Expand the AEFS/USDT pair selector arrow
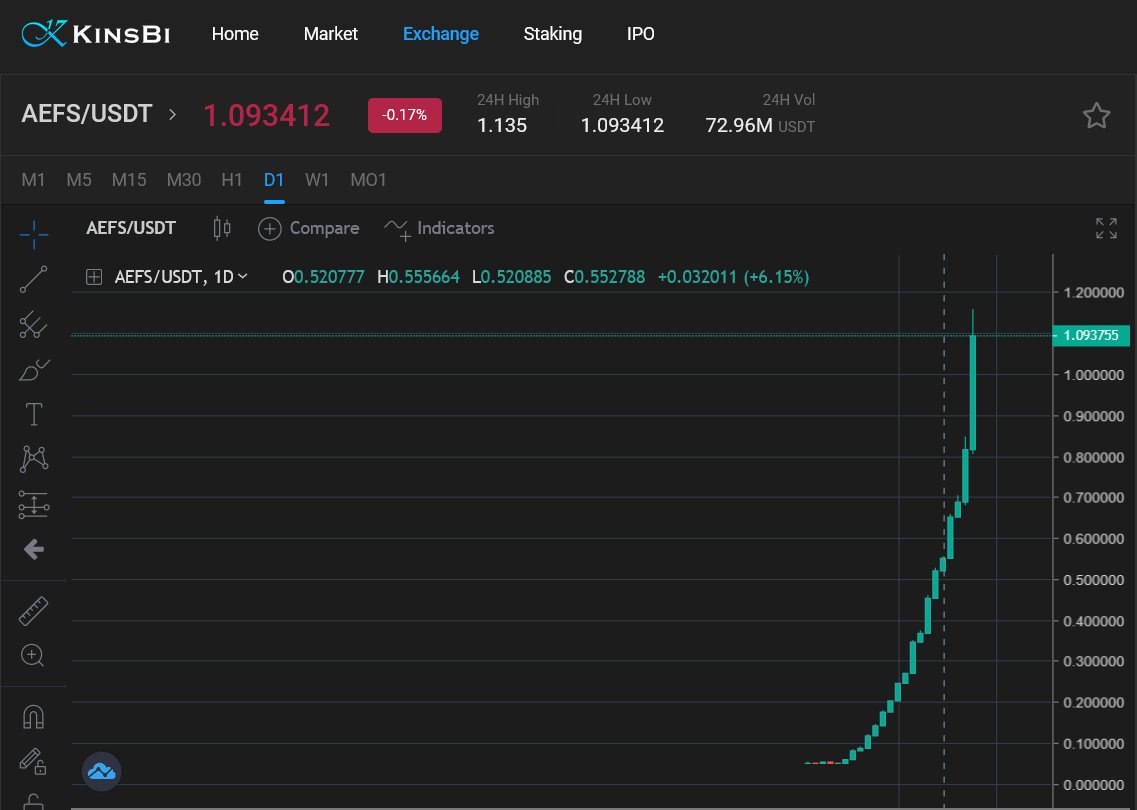Screen dimensions: 1137x810 172,115
